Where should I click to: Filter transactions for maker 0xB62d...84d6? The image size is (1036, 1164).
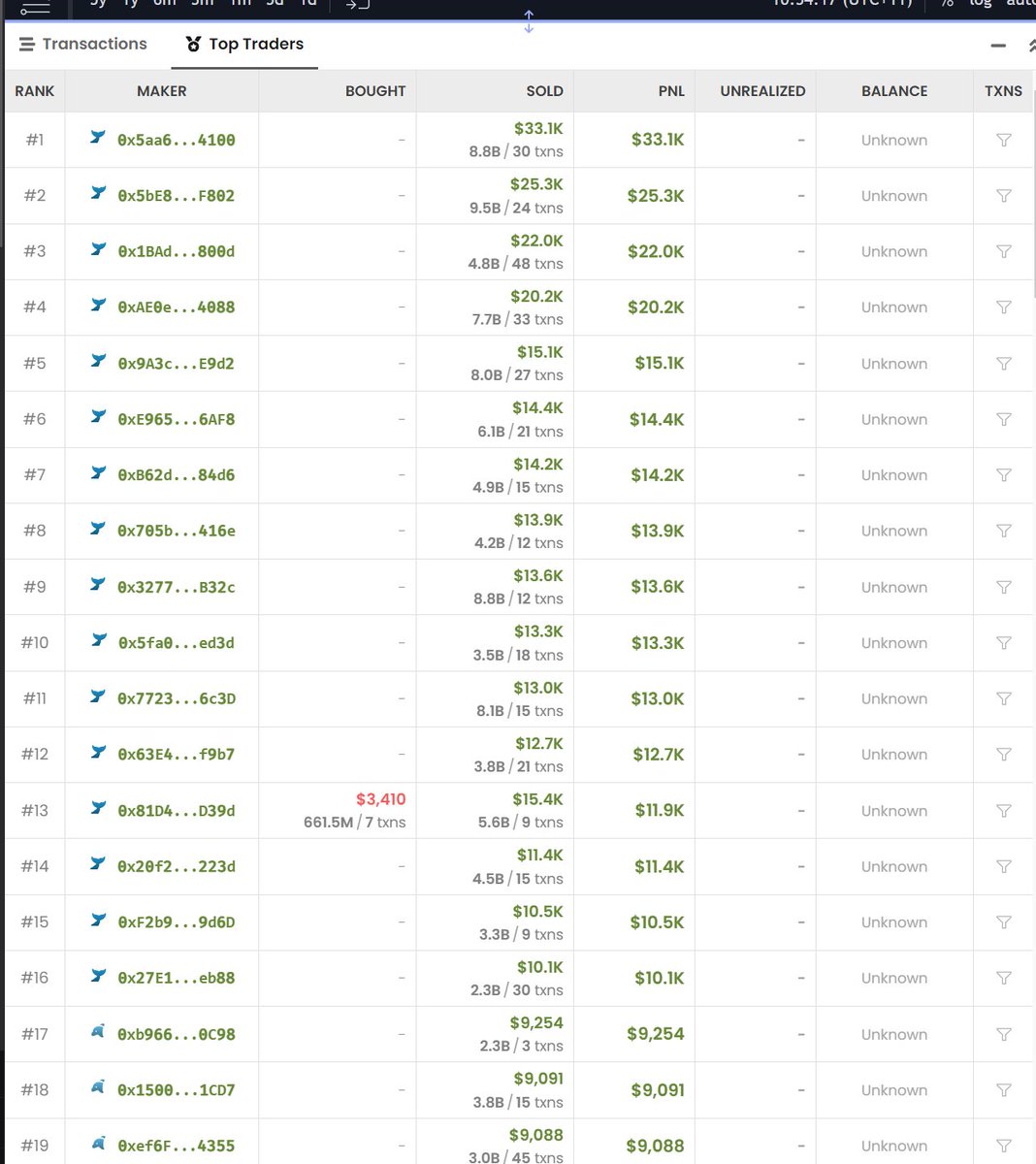tap(1004, 475)
